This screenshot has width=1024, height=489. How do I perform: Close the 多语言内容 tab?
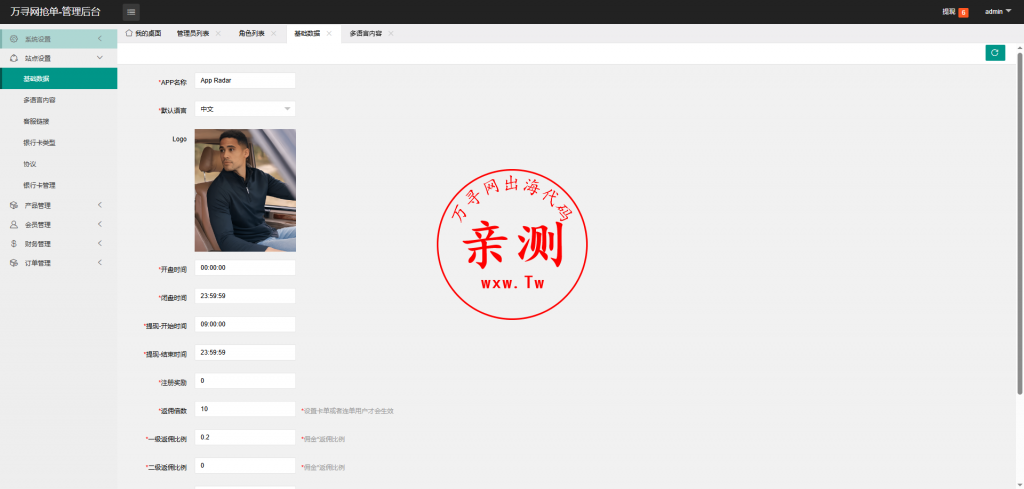tap(391, 33)
